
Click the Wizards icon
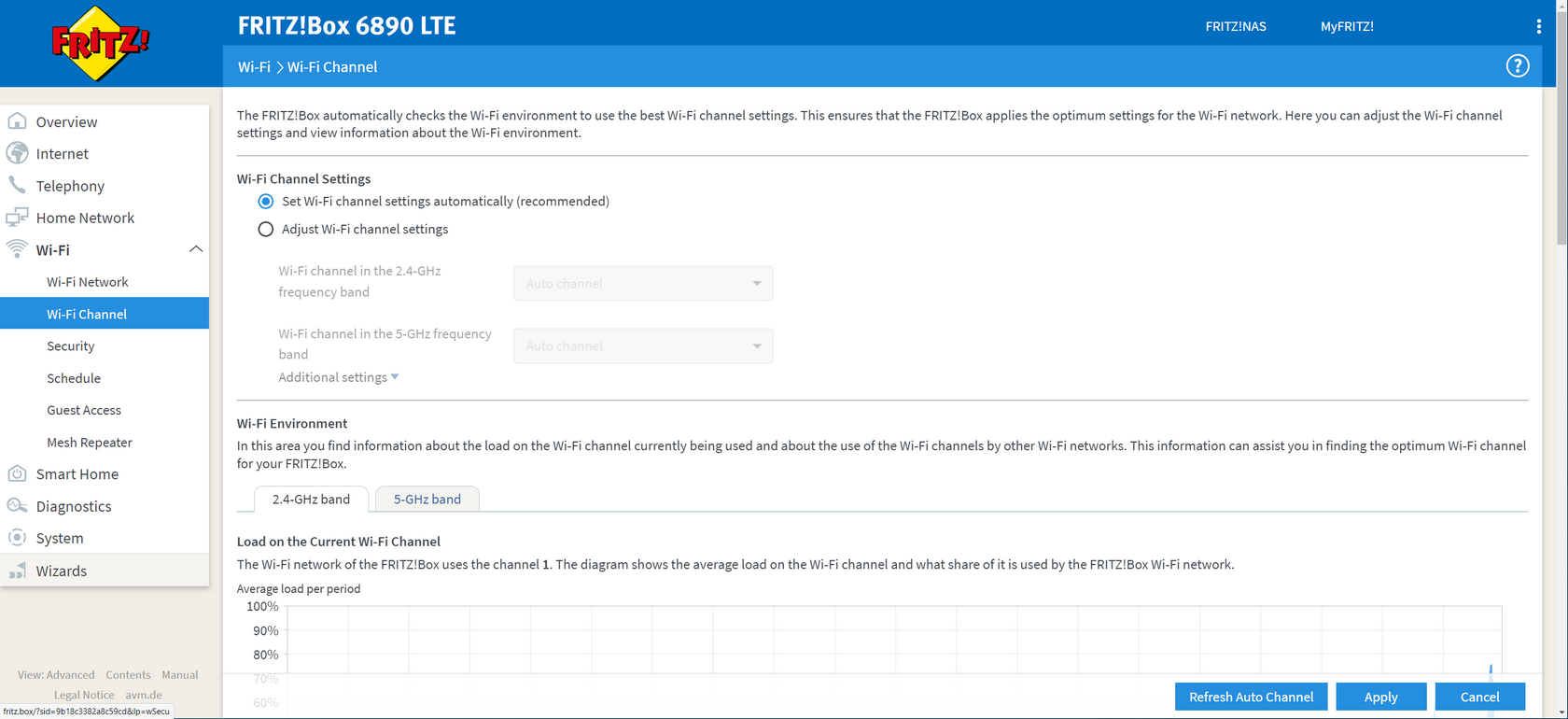[x=17, y=571]
